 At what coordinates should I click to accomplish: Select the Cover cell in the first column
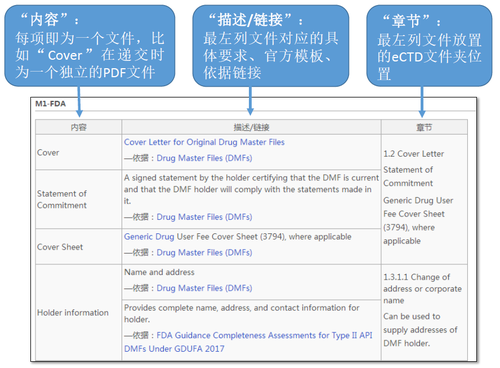coord(79,152)
